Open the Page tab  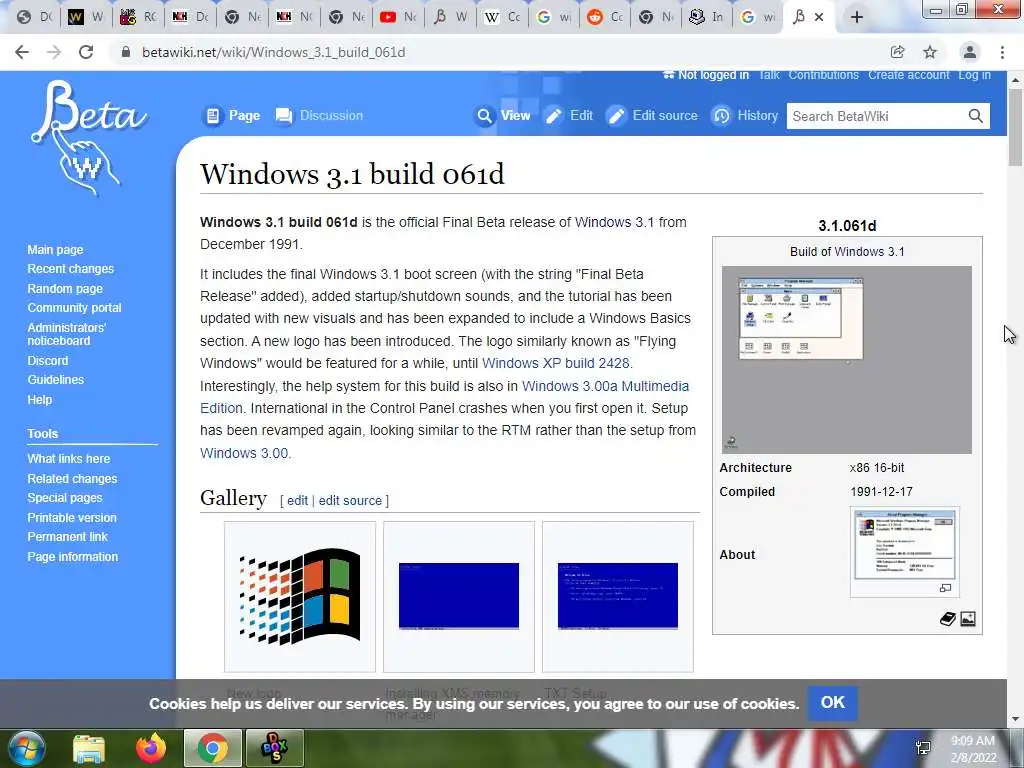[232, 116]
